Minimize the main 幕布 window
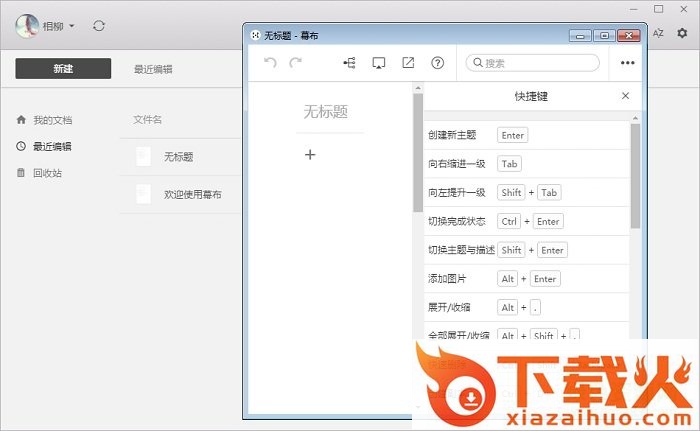700x431 pixels. pos(633,9)
